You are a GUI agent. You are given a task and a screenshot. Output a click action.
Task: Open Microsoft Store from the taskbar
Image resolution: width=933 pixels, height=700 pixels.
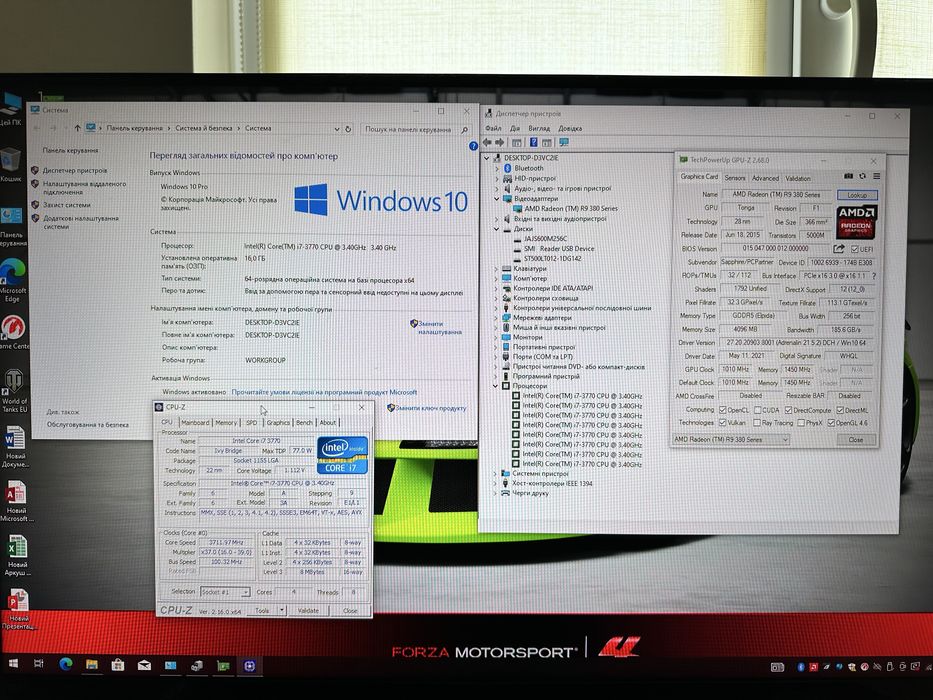point(118,665)
